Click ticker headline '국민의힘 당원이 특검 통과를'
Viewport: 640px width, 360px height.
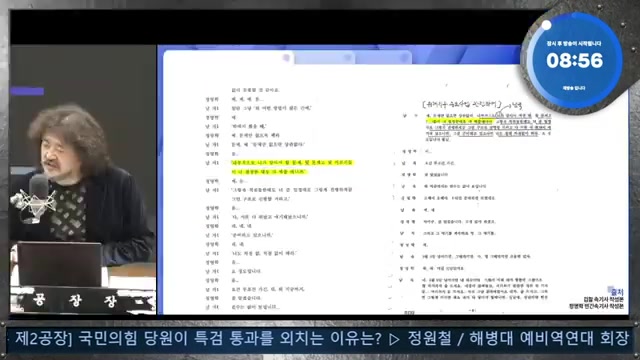coord(175,338)
